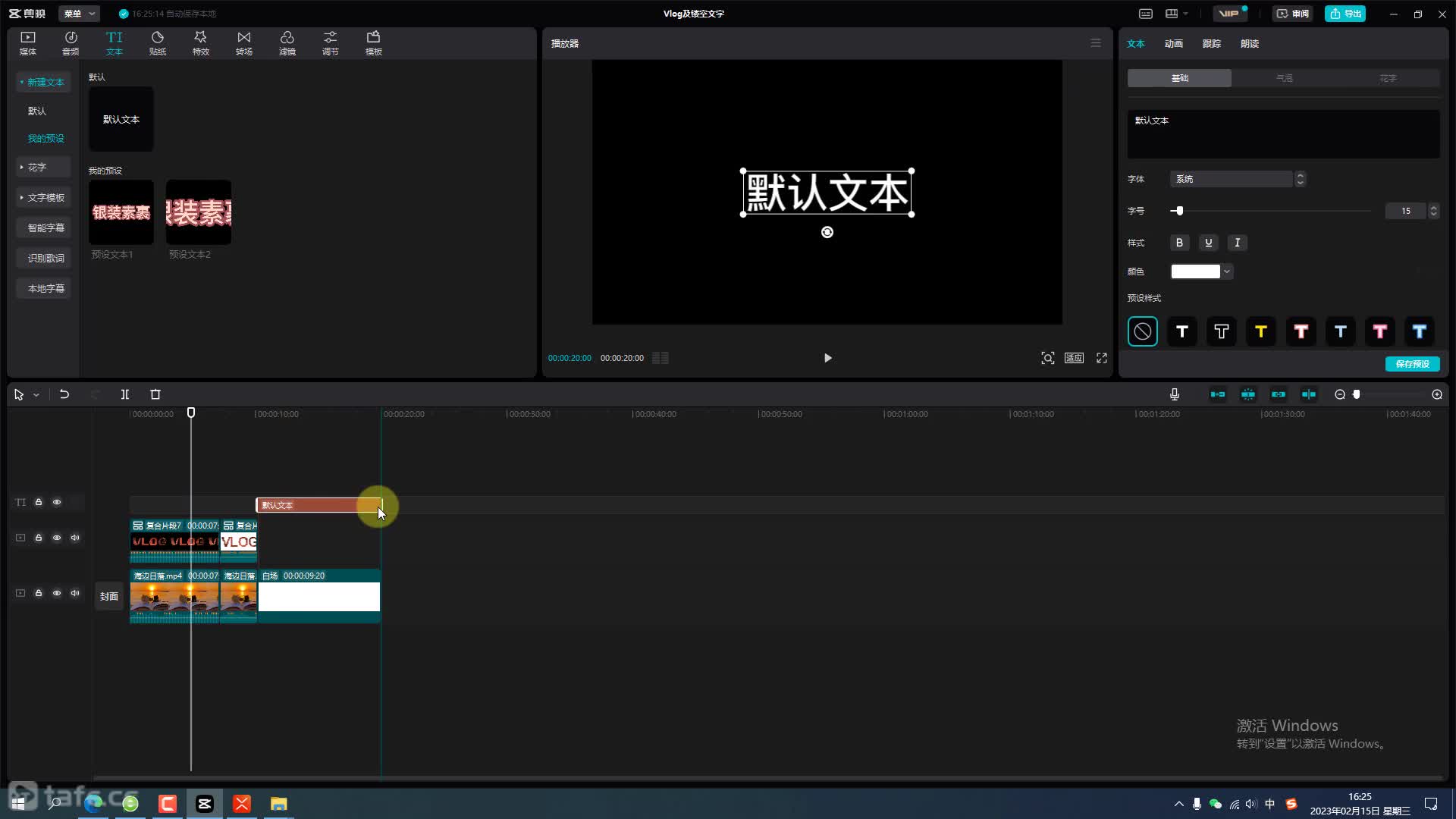Screen dimensions: 1456x819
Task: Click the aspect ratio (适应) icon
Action: tap(1074, 358)
